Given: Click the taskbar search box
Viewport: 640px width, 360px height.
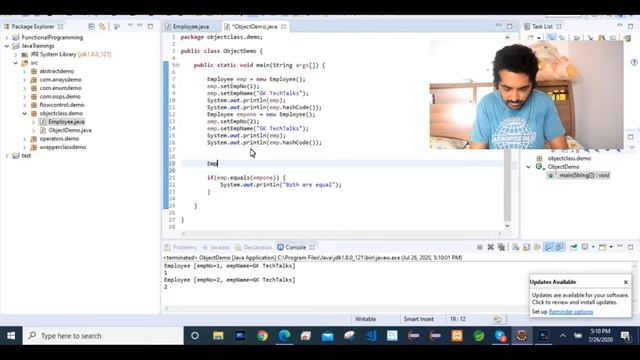Looking at the screenshot, I should 103,336.
